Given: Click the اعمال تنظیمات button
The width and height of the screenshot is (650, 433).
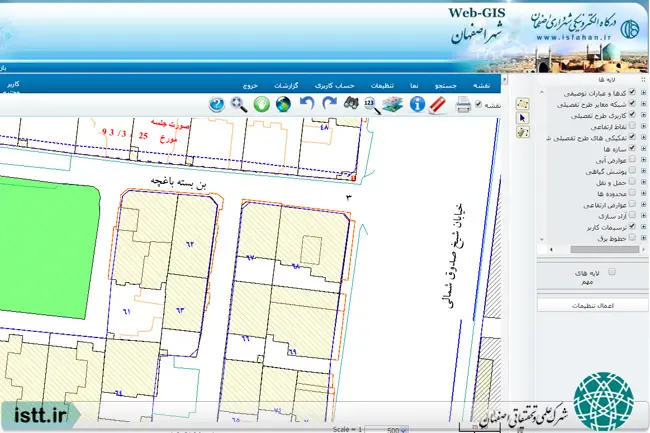Looking at the screenshot, I should pyautogui.click(x=592, y=306).
